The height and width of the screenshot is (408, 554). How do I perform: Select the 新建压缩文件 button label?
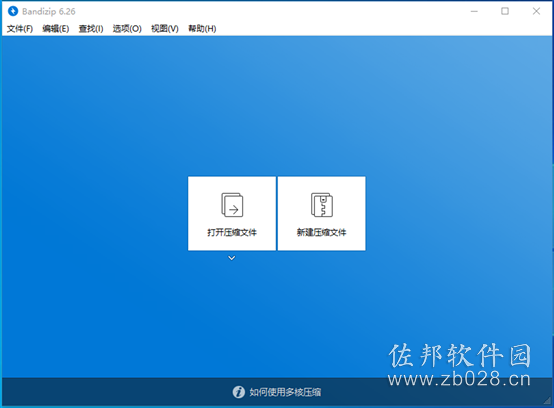click(322, 232)
